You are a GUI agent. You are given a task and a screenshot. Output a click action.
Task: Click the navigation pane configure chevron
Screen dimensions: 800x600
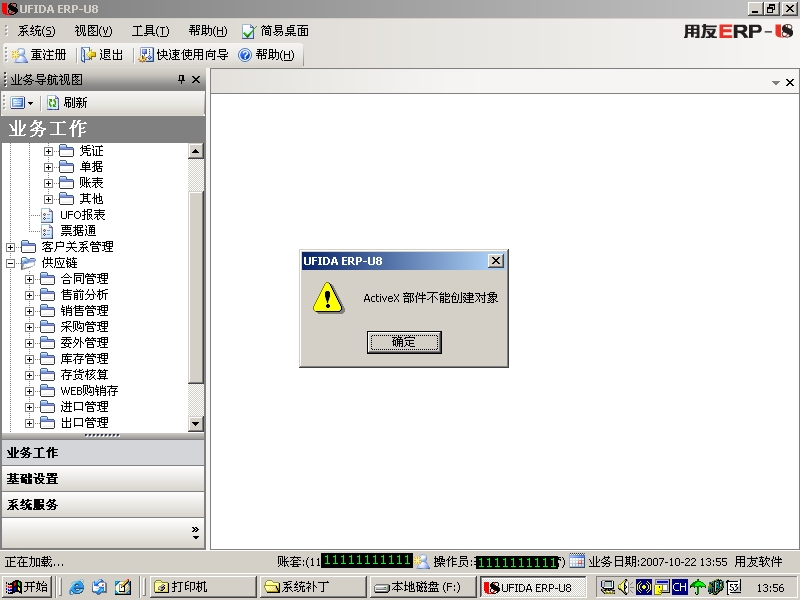(x=195, y=533)
